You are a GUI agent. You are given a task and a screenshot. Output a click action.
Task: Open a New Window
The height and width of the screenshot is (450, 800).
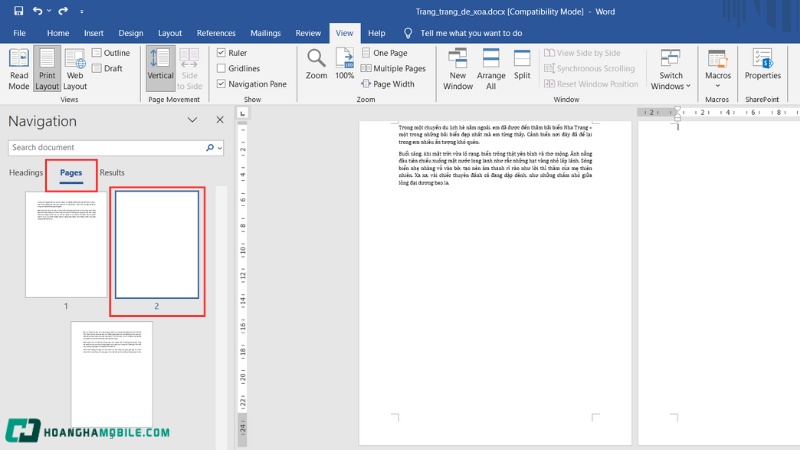458,66
